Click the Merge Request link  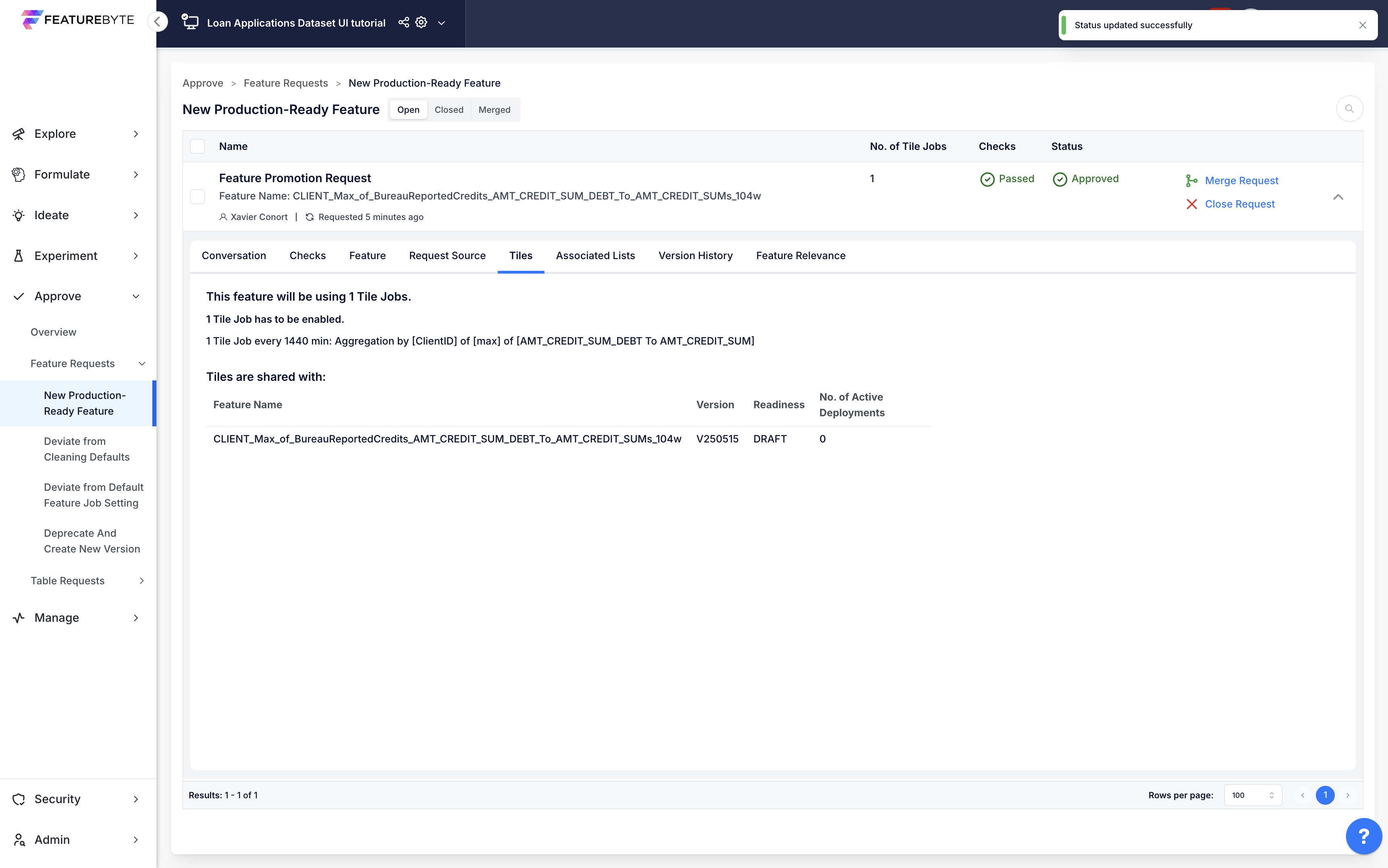pyautogui.click(x=1241, y=181)
